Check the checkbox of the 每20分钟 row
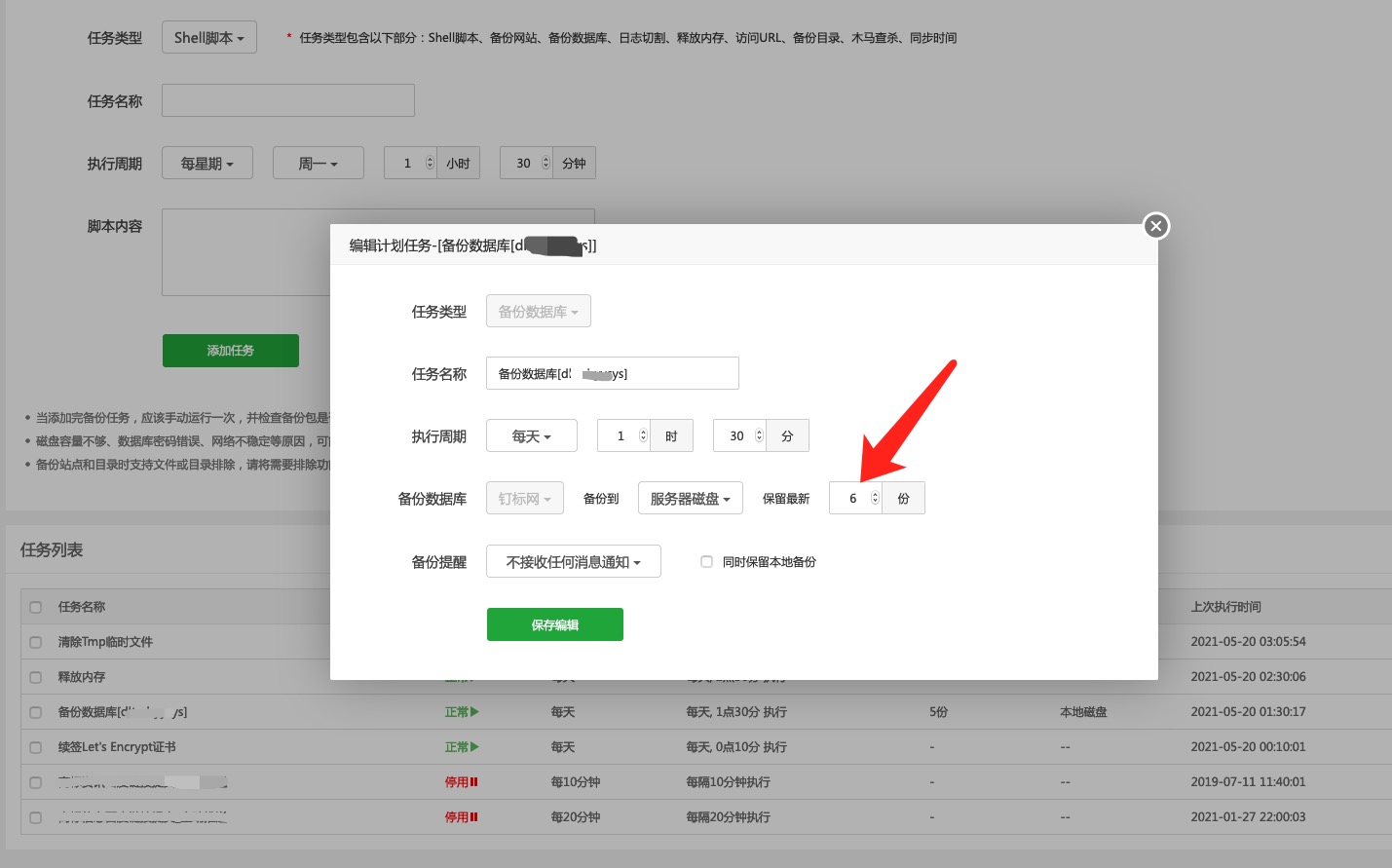 point(36,817)
